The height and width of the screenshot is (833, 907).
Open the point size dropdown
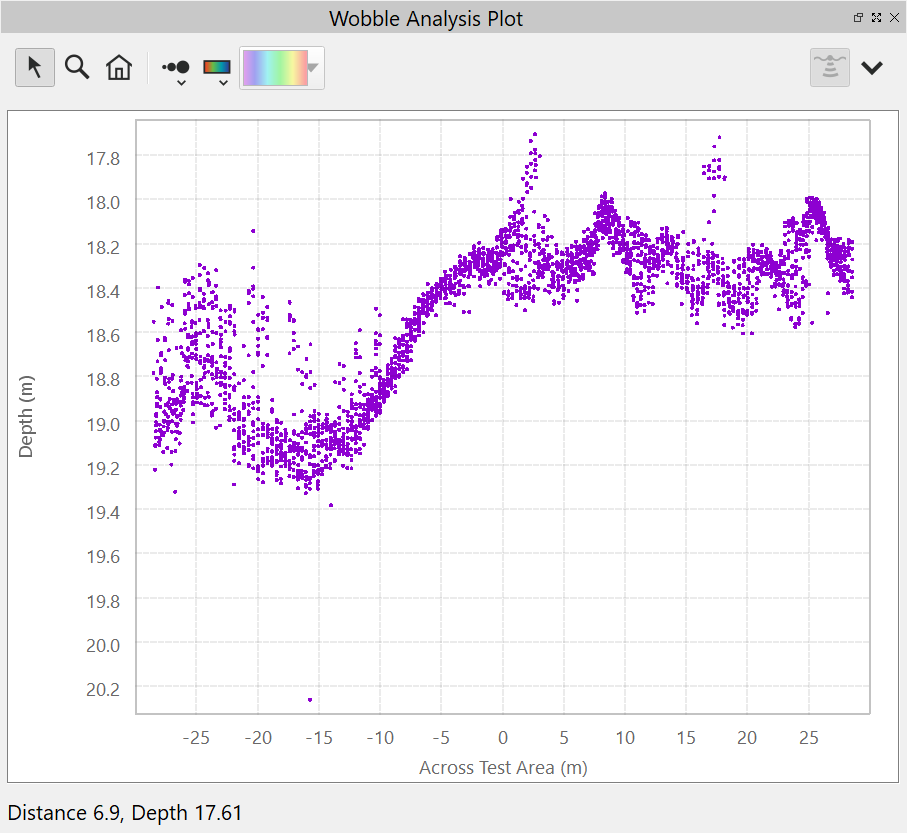(176, 70)
